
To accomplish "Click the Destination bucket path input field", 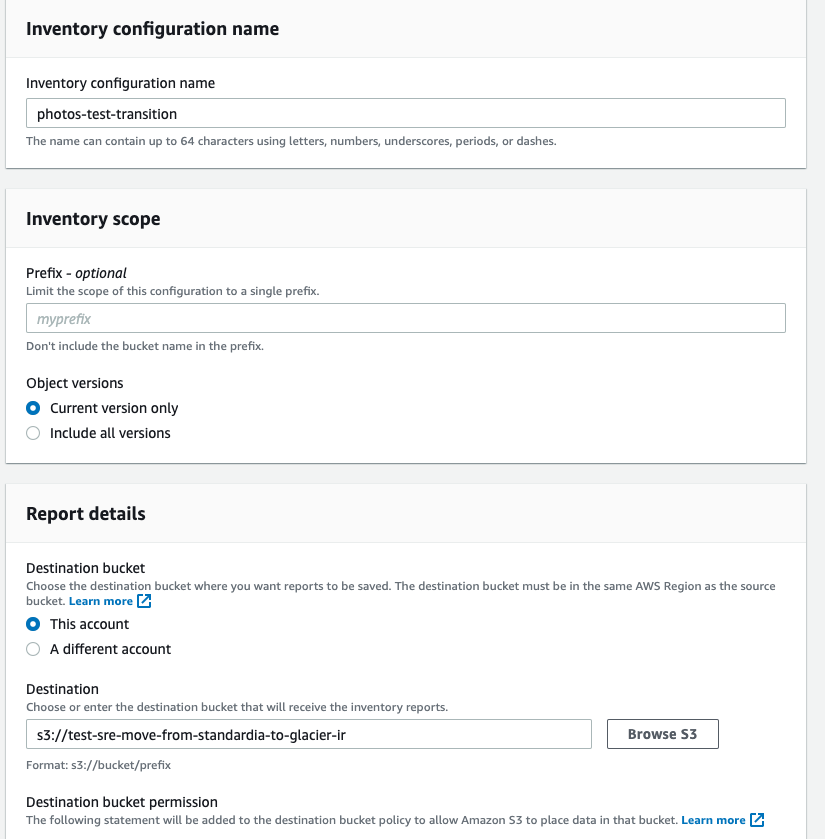I will pos(310,733).
